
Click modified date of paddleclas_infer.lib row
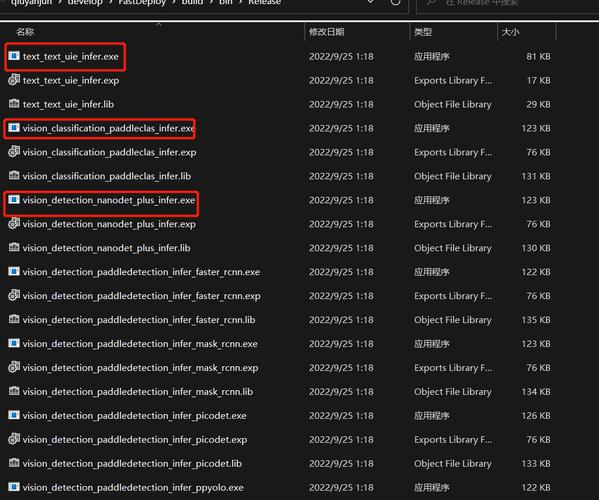coord(341,176)
